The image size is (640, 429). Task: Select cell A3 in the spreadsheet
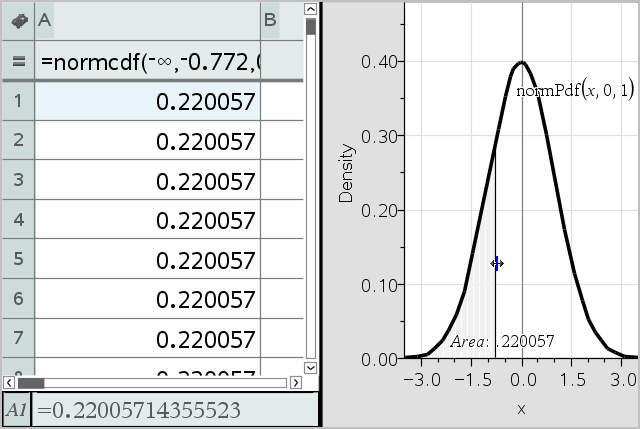[147, 182]
